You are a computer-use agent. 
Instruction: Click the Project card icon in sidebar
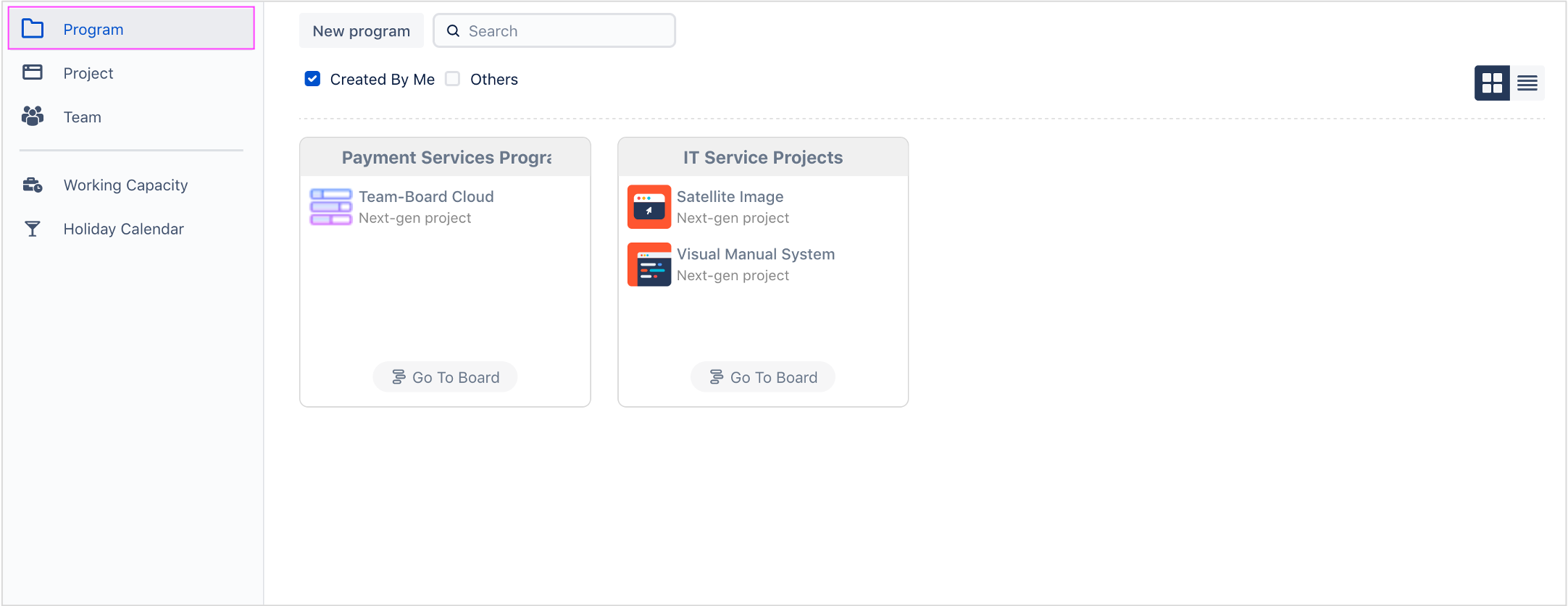click(x=33, y=72)
